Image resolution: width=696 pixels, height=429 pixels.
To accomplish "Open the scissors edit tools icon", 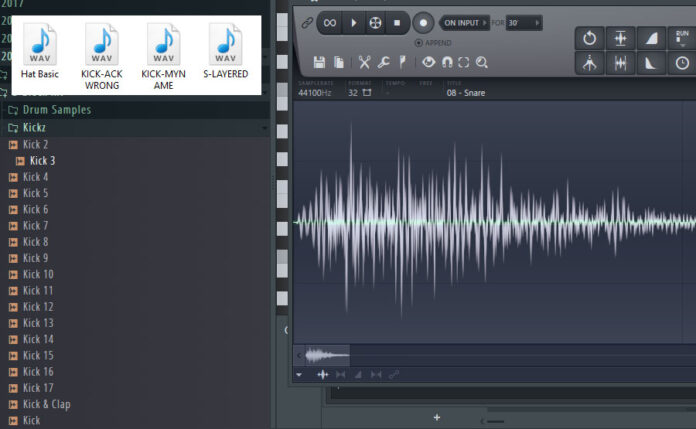I will point(365,62).
